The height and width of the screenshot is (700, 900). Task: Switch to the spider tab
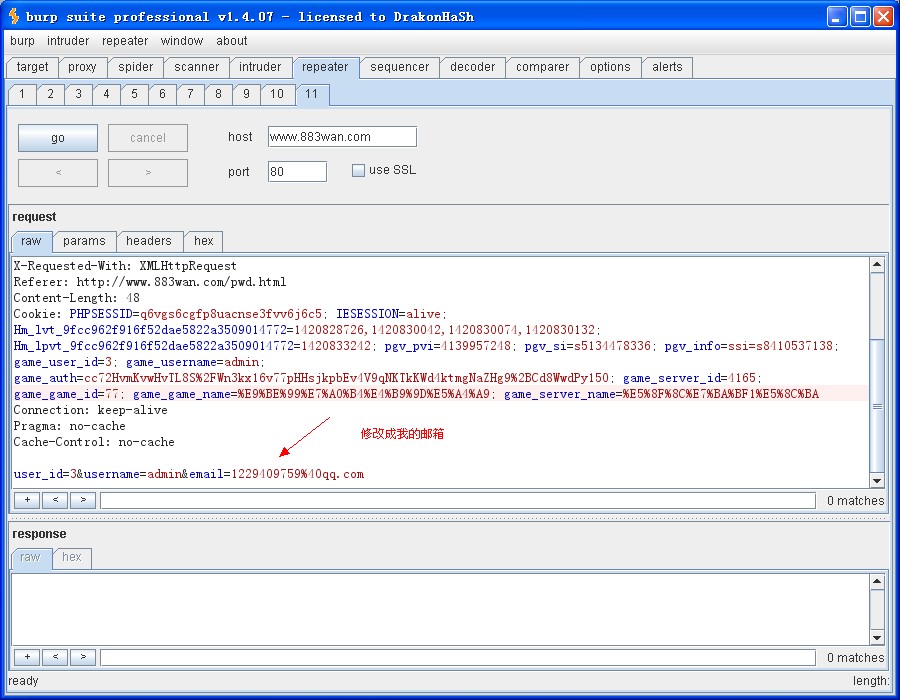[135, 67]
